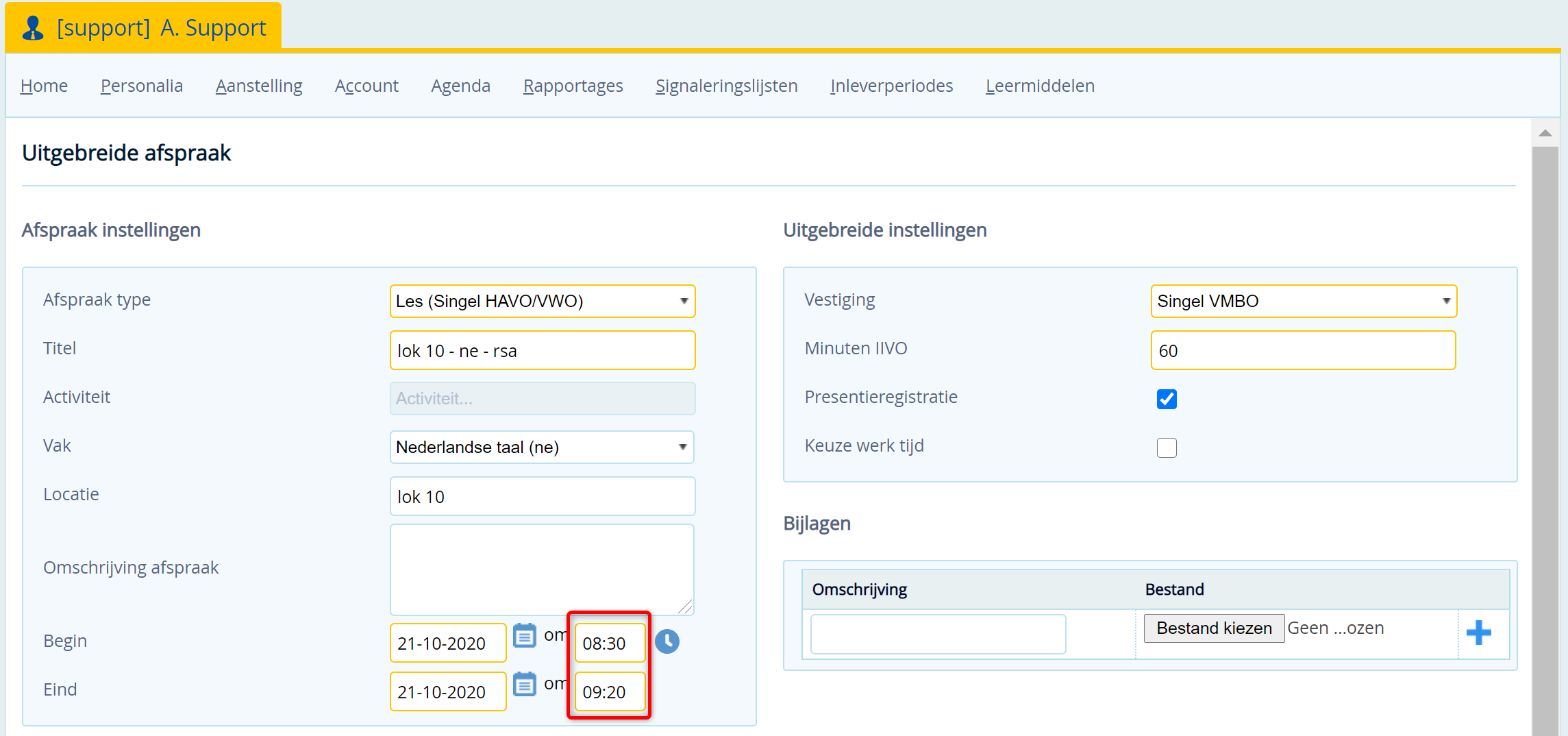The height and width of the screenshot is (736, 1568).
Task: Open the Leermiddelen link
Action: pos(1039,86)
